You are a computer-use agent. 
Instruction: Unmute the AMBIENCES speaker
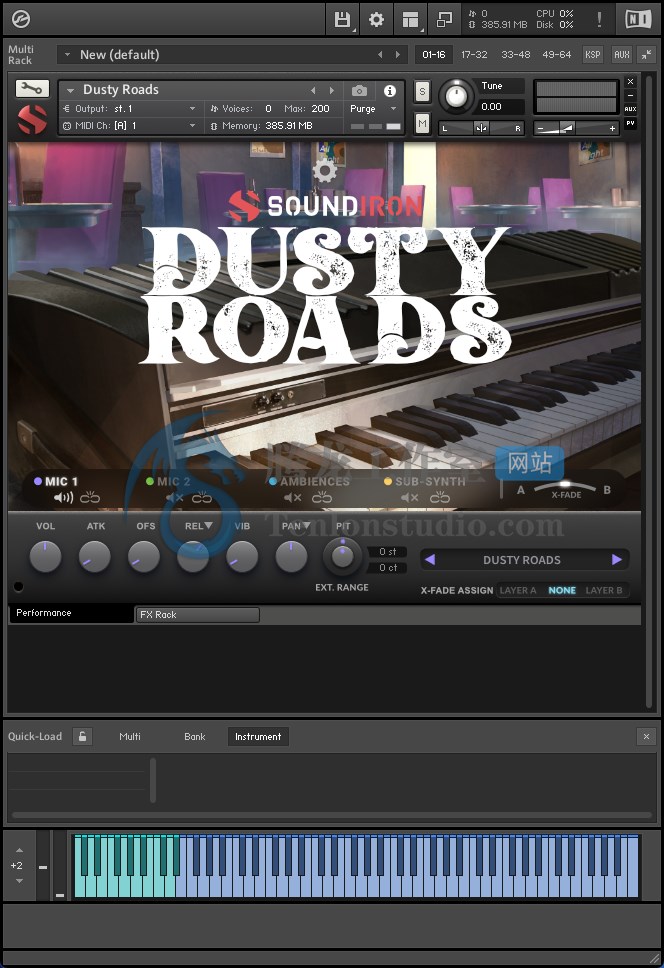(293, 498)
